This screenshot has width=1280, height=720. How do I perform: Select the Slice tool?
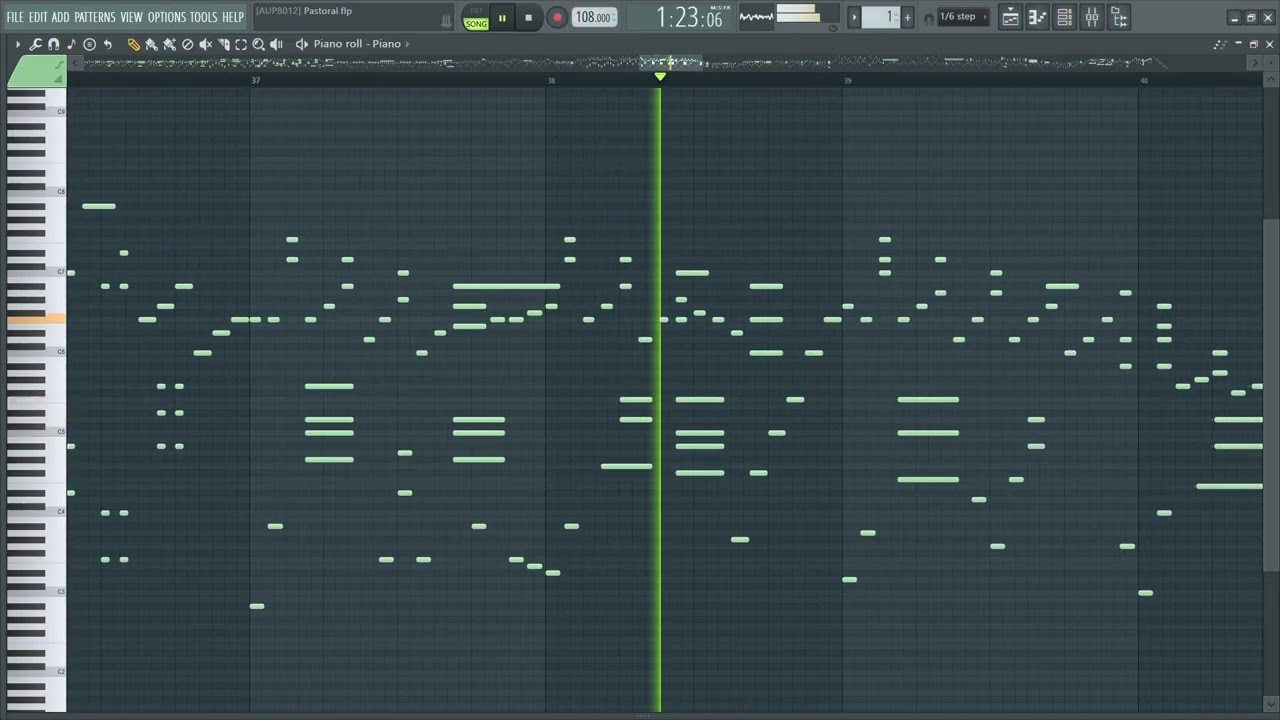pyautogui.click(x=223, y=44)
